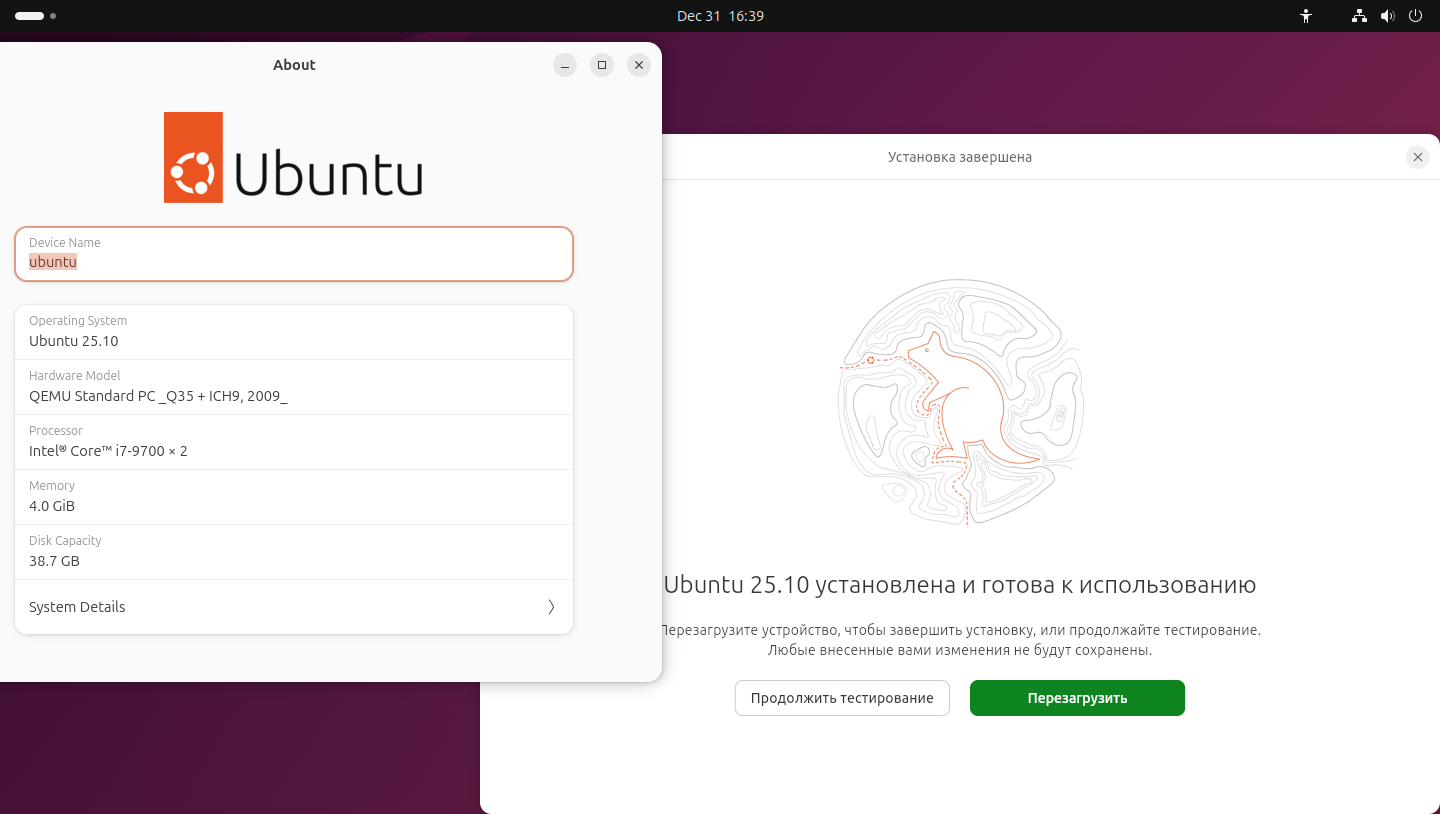This screenshot has width=1440, height=814.
Task: Click the "About" window title text
Action: pos(294,65)
